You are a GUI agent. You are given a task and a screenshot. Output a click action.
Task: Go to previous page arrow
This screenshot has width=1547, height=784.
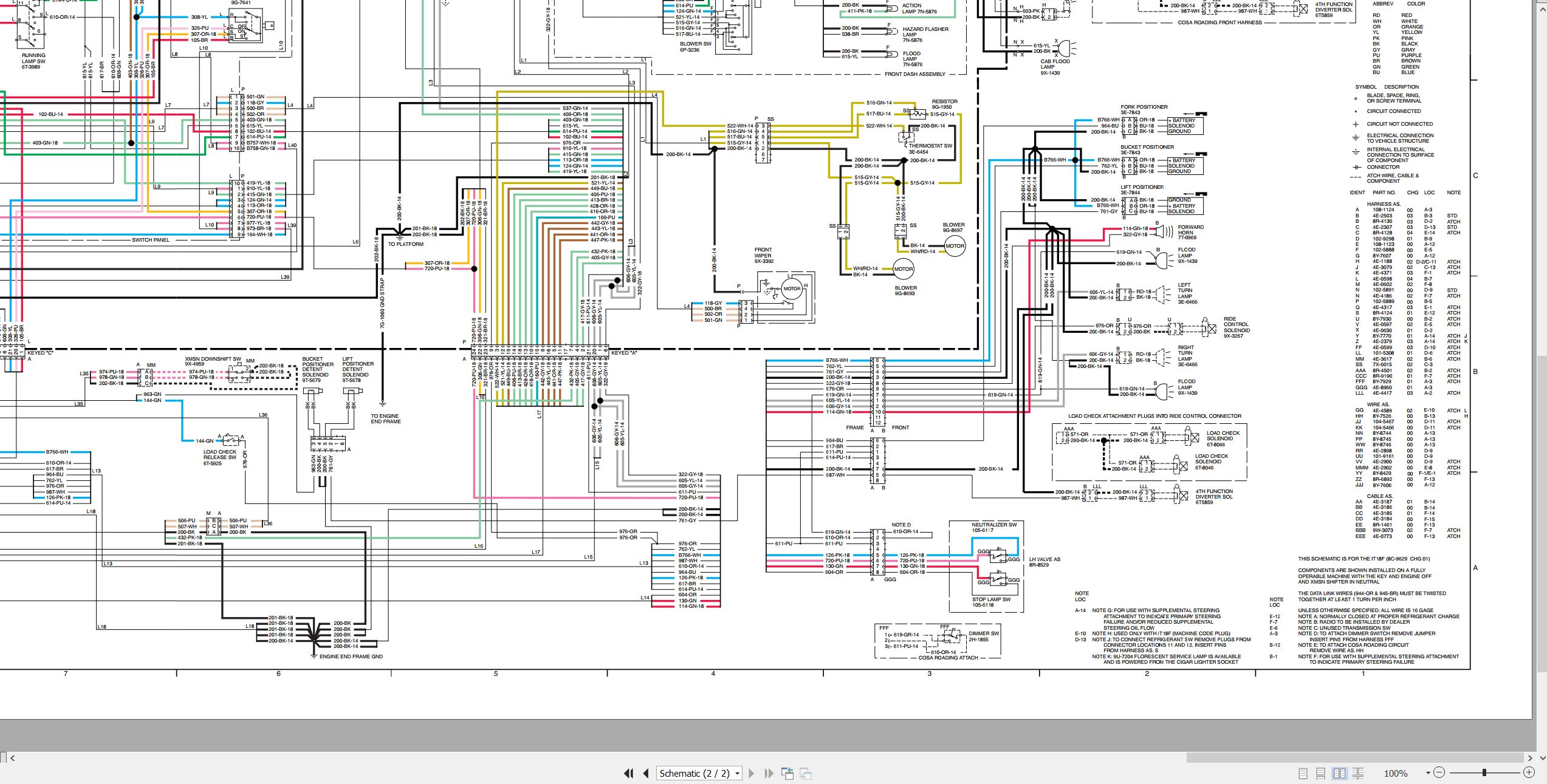point(646,773)
